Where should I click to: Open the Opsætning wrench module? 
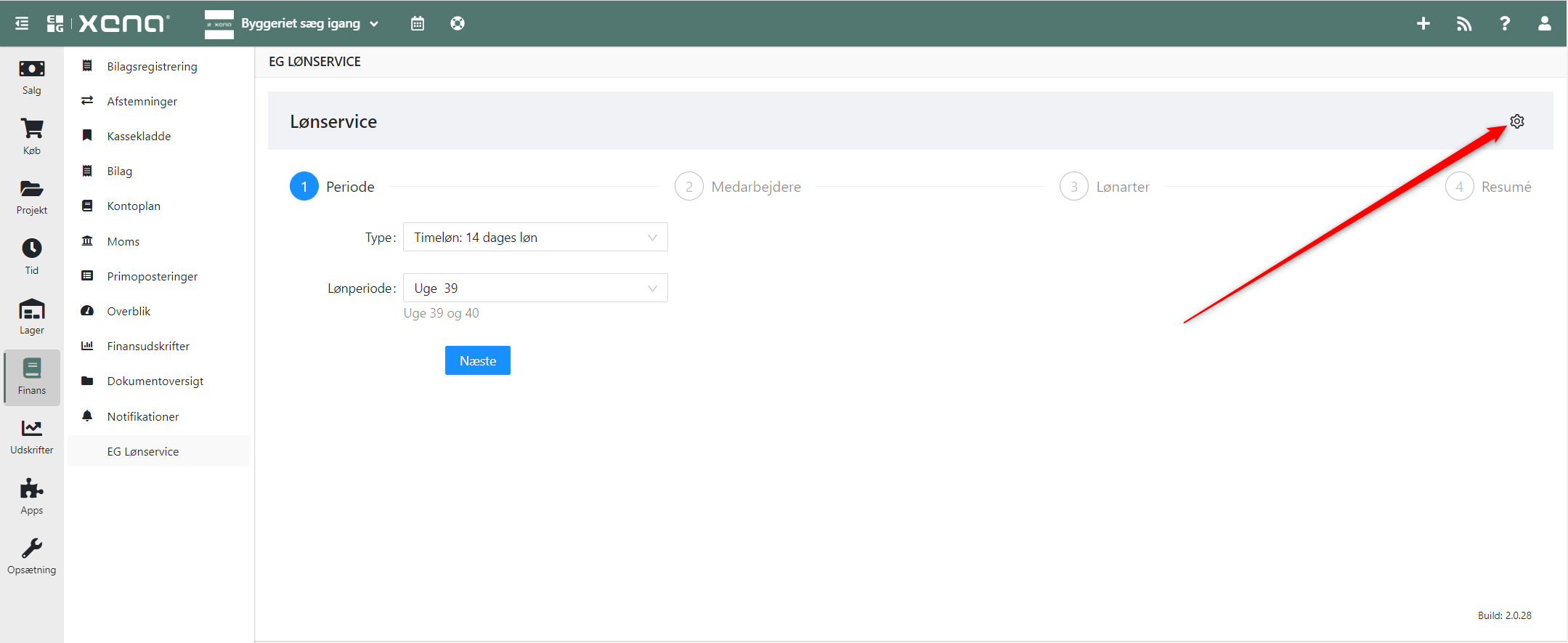[31, 557]
